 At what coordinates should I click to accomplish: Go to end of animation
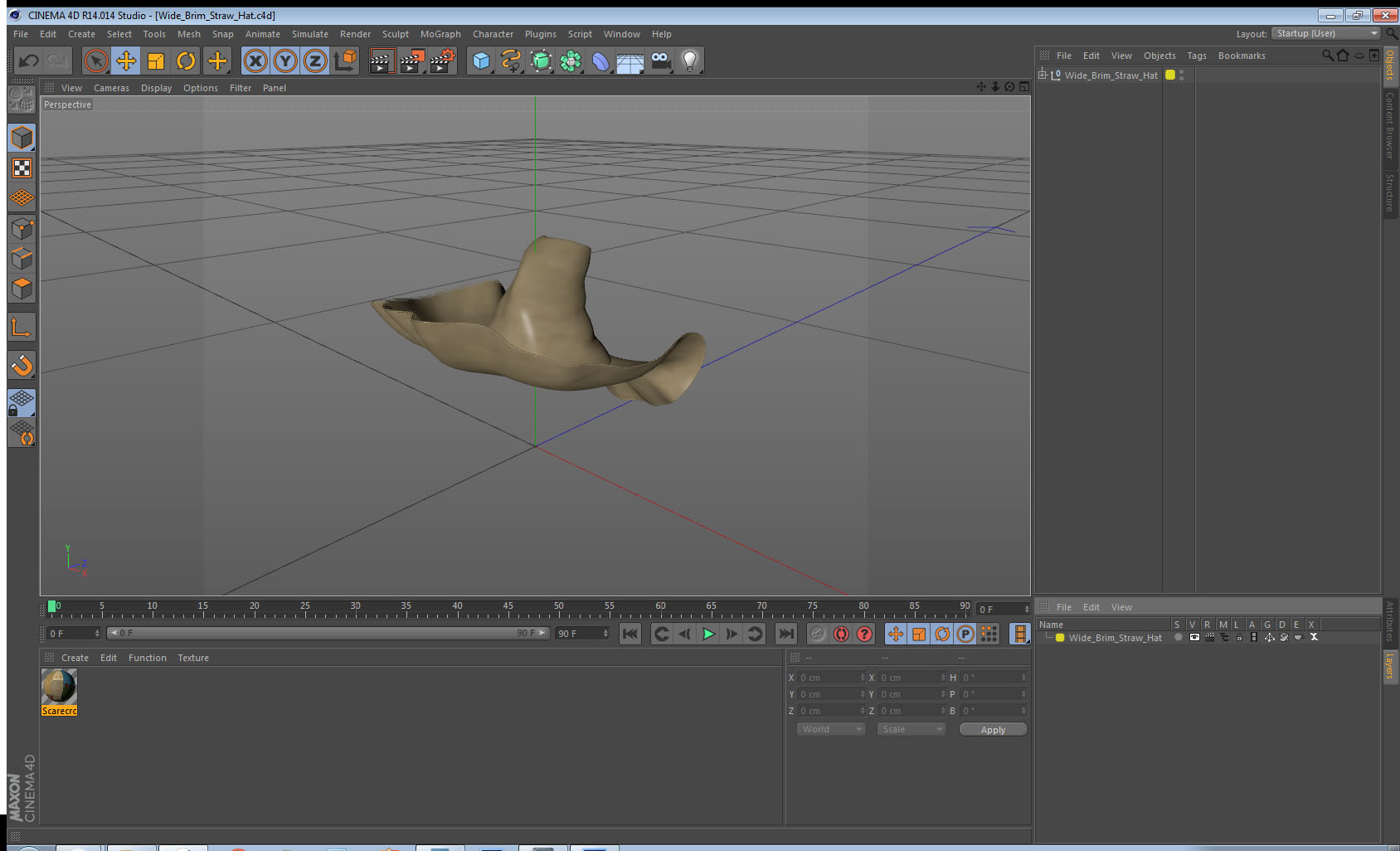785,634
